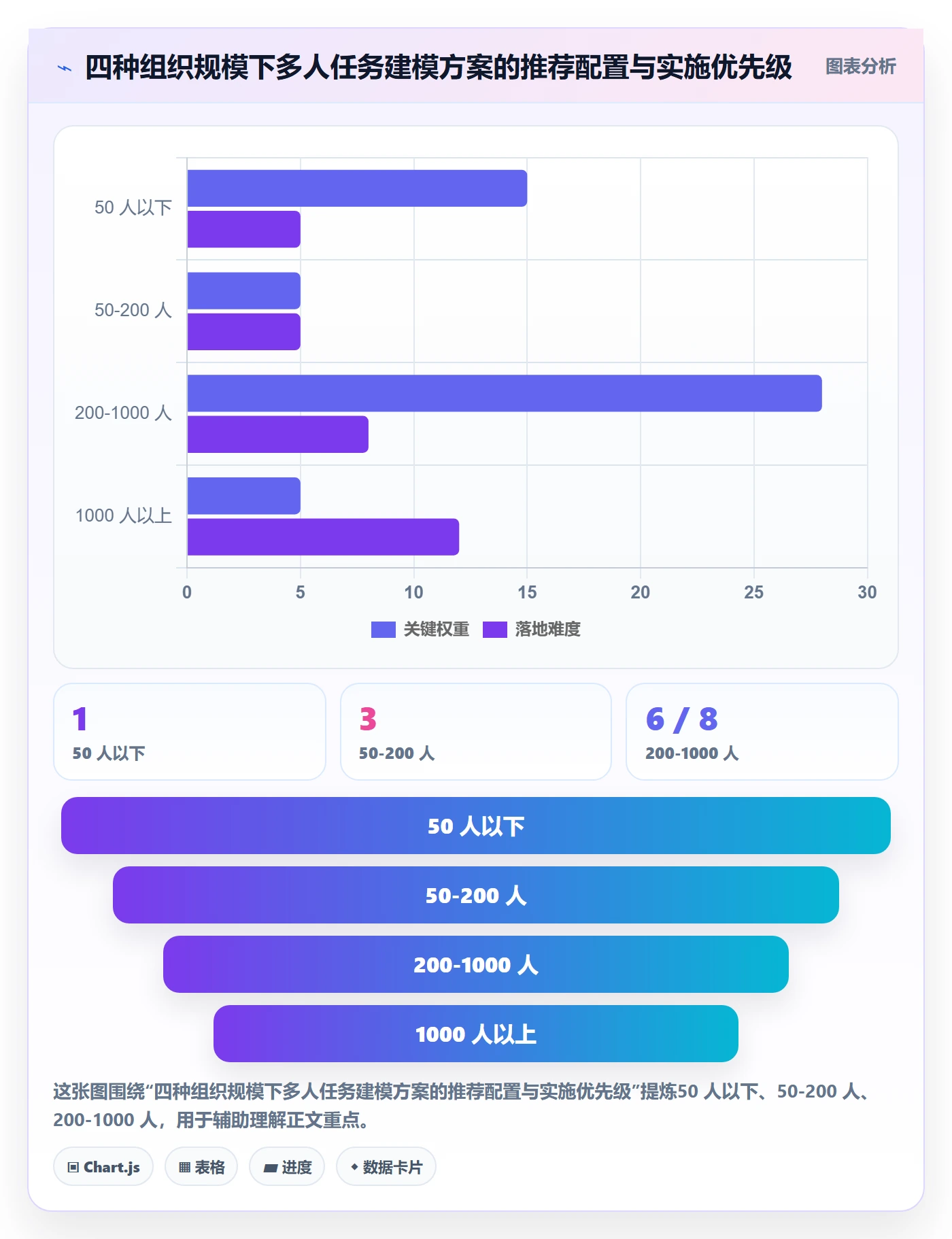Click the 落地难度 bar for 50 人以下
The width and height of the screenshot is (952, 1239).
pos(243,229)
